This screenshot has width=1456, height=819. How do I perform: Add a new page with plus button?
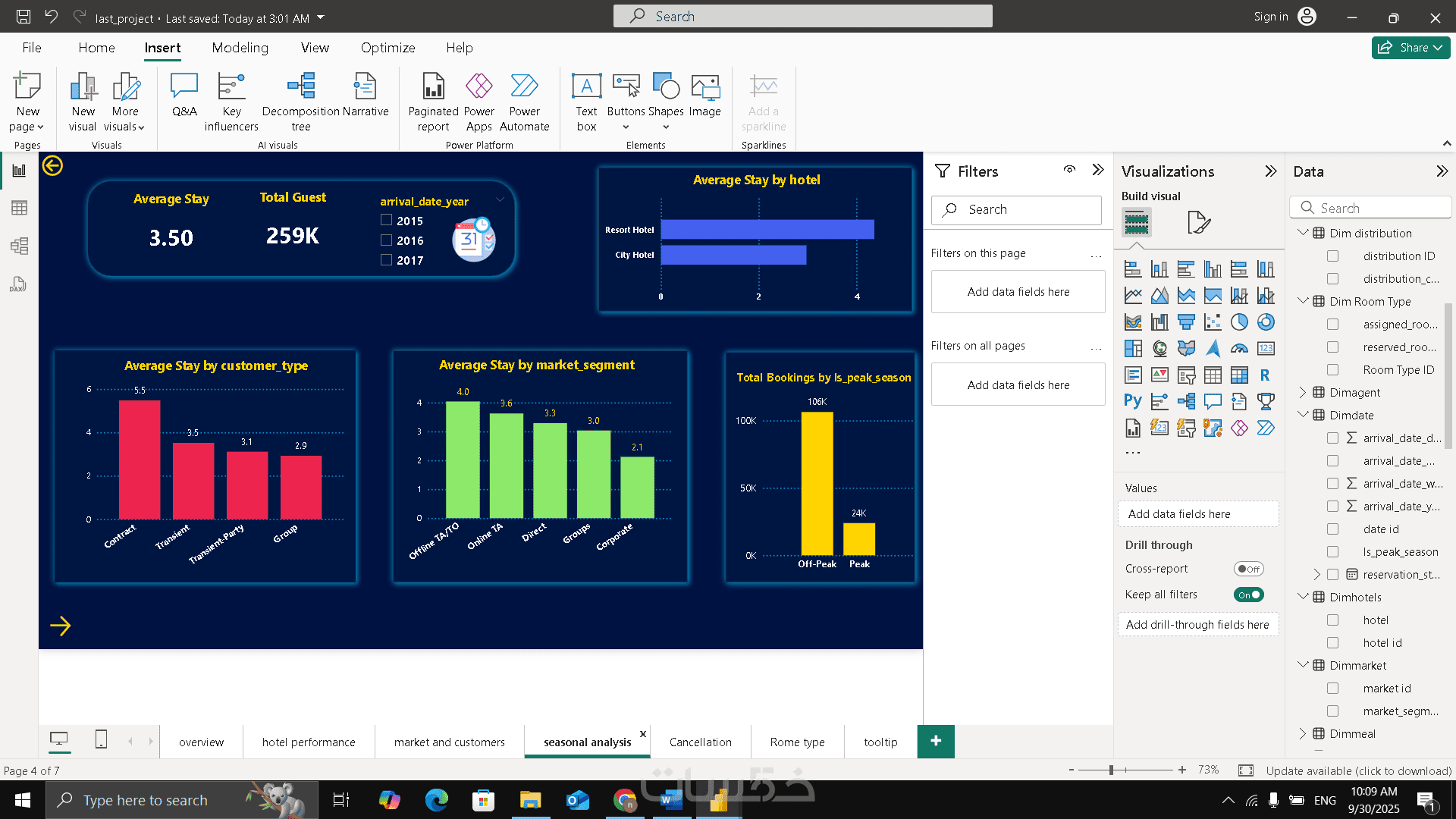pos(936,741)
